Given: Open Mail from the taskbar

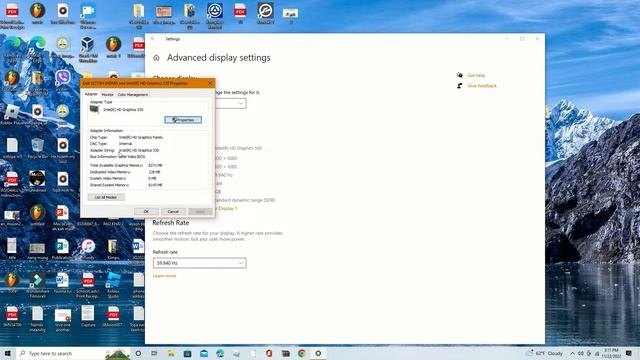Looking at the screenshot, I should point(204,353).
